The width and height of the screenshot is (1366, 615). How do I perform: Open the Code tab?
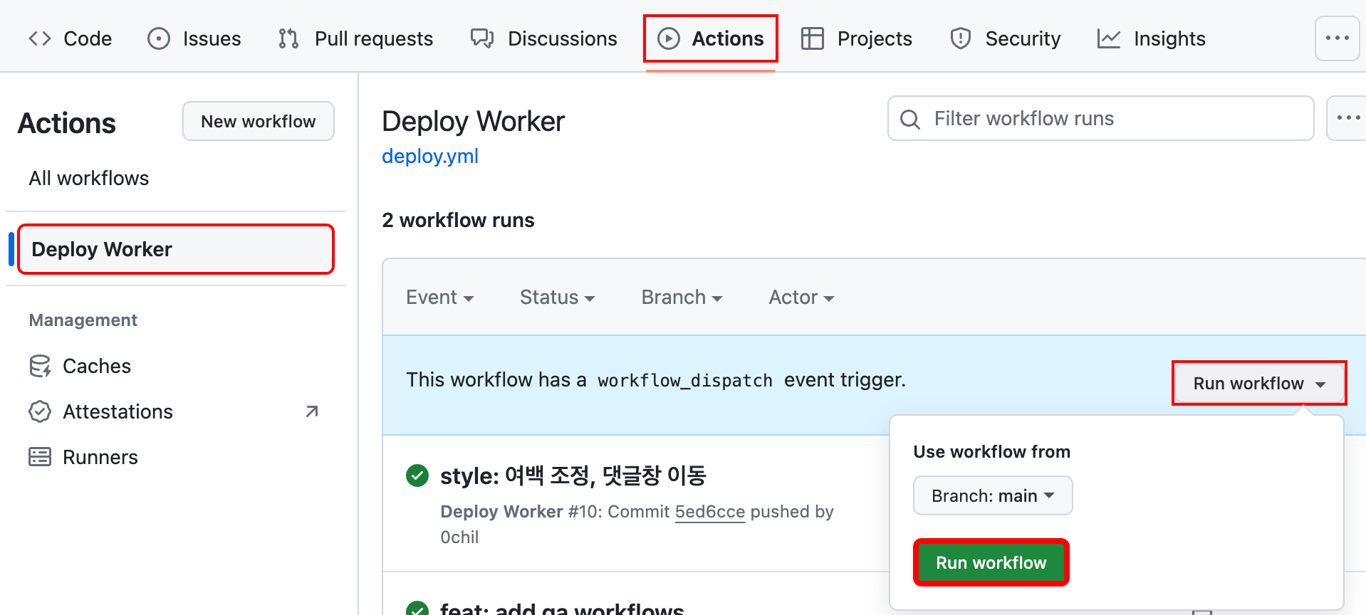point(70,38)
